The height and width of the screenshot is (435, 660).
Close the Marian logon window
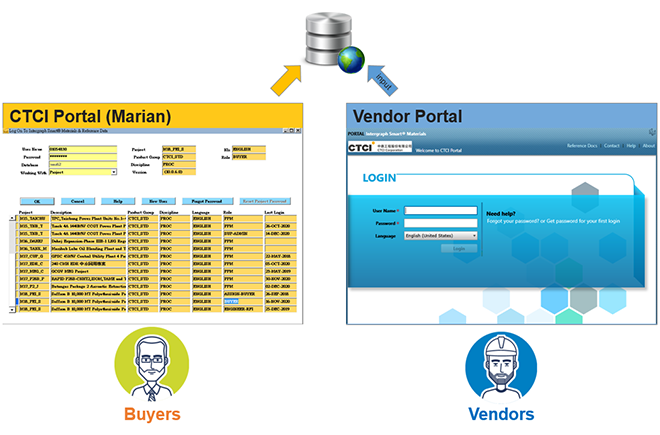click(298, 131)
